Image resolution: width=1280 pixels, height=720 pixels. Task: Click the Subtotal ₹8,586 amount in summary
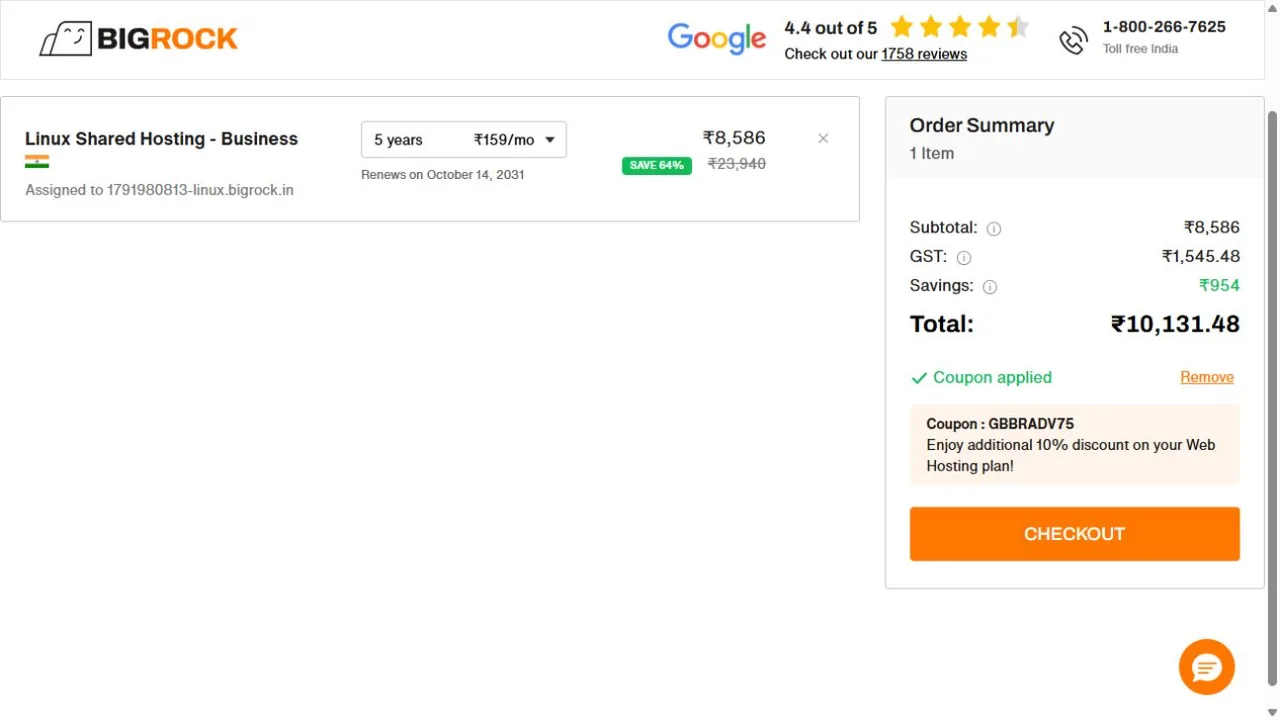pyautogui.click(x=1212, y=227)
